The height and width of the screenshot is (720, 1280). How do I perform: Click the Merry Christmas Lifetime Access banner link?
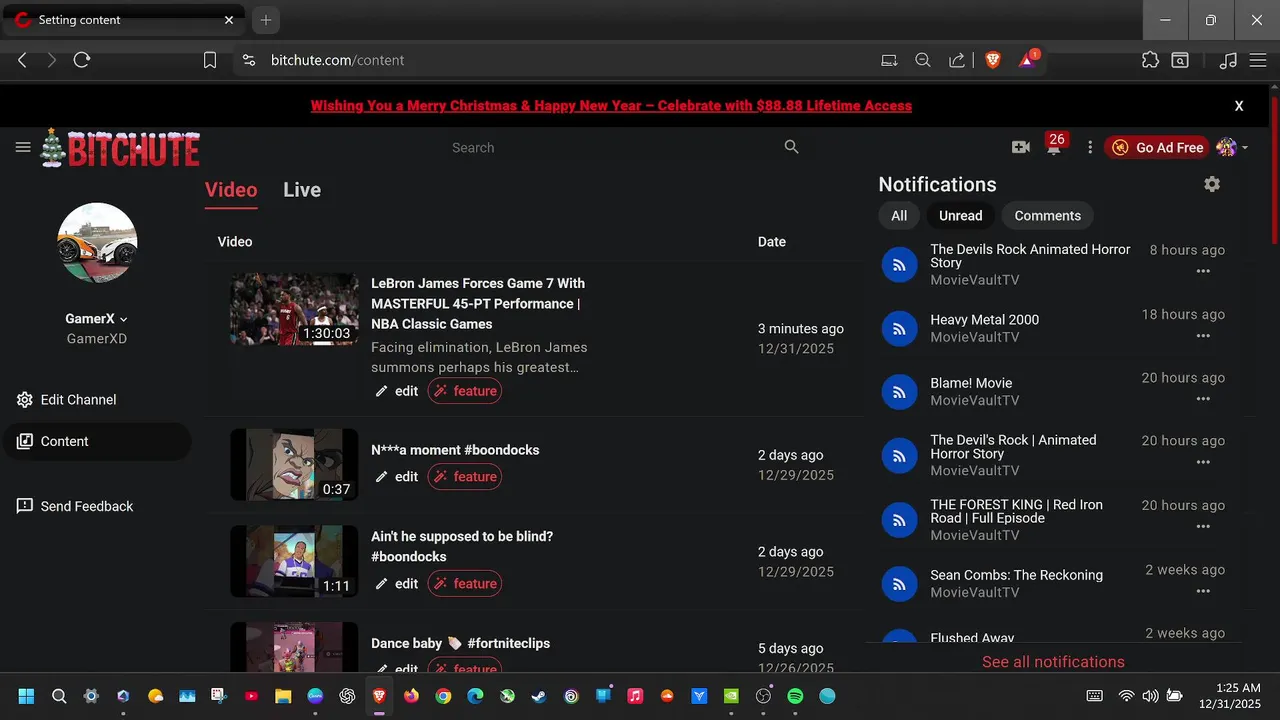(611, 105)
